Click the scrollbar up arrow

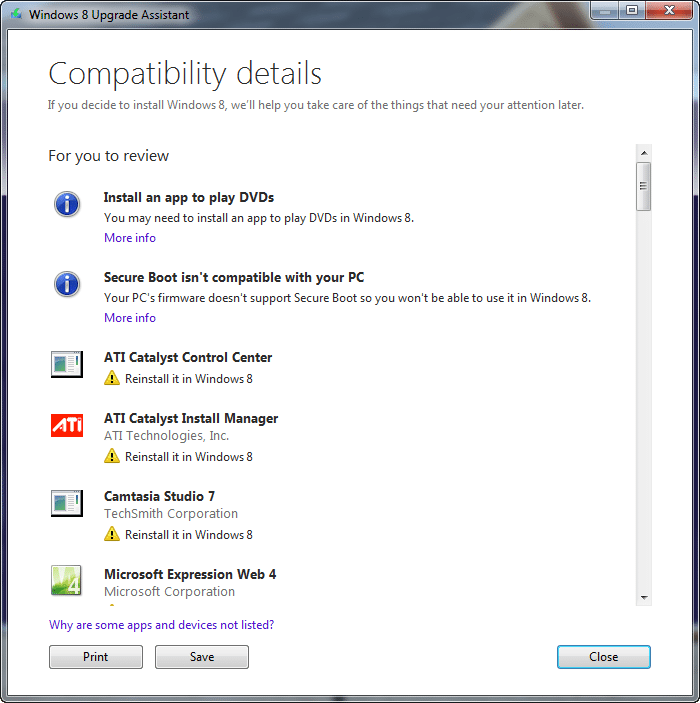[644, 153]
